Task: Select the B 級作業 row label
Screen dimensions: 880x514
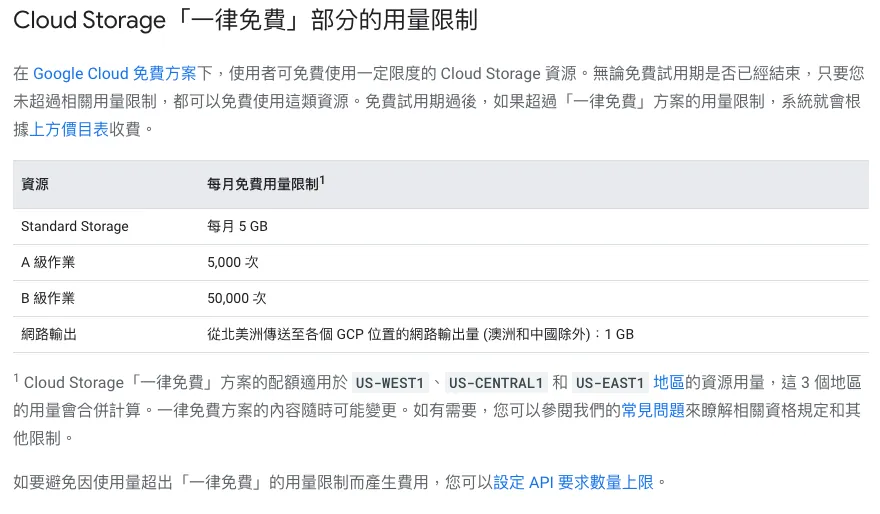Action: coord(48,298)
